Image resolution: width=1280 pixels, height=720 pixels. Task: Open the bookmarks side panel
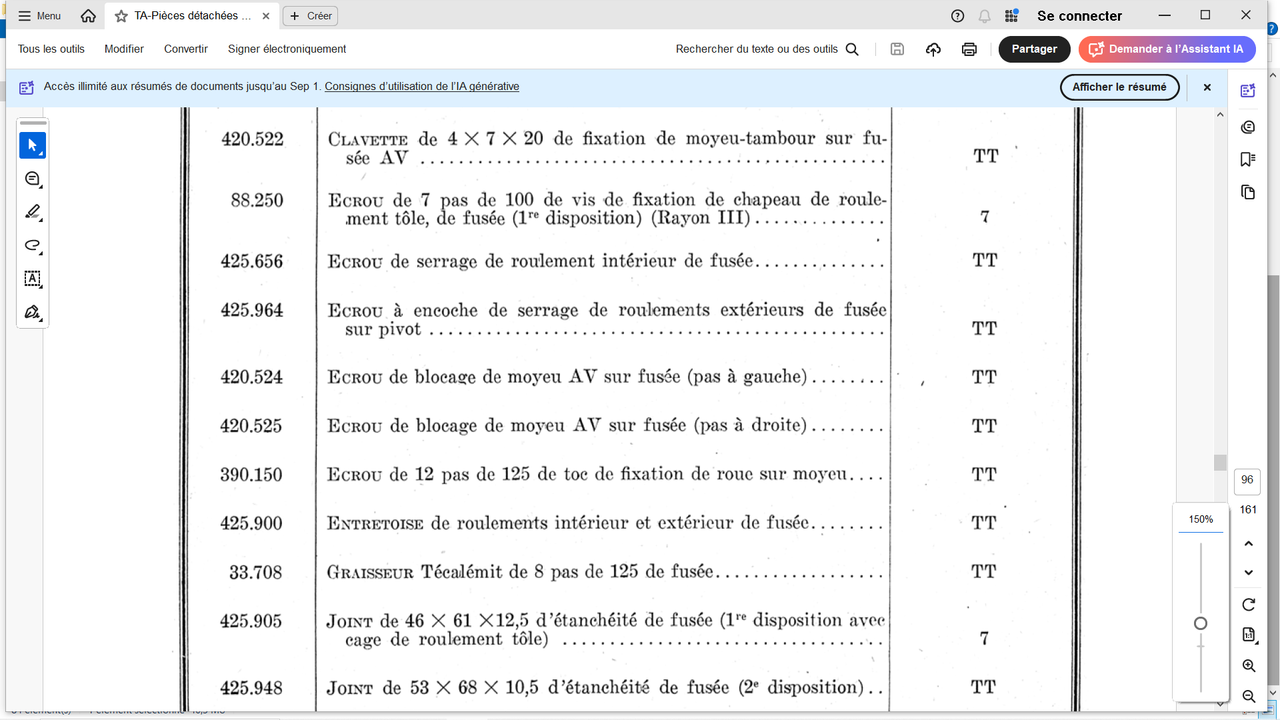click(1248, 159)
